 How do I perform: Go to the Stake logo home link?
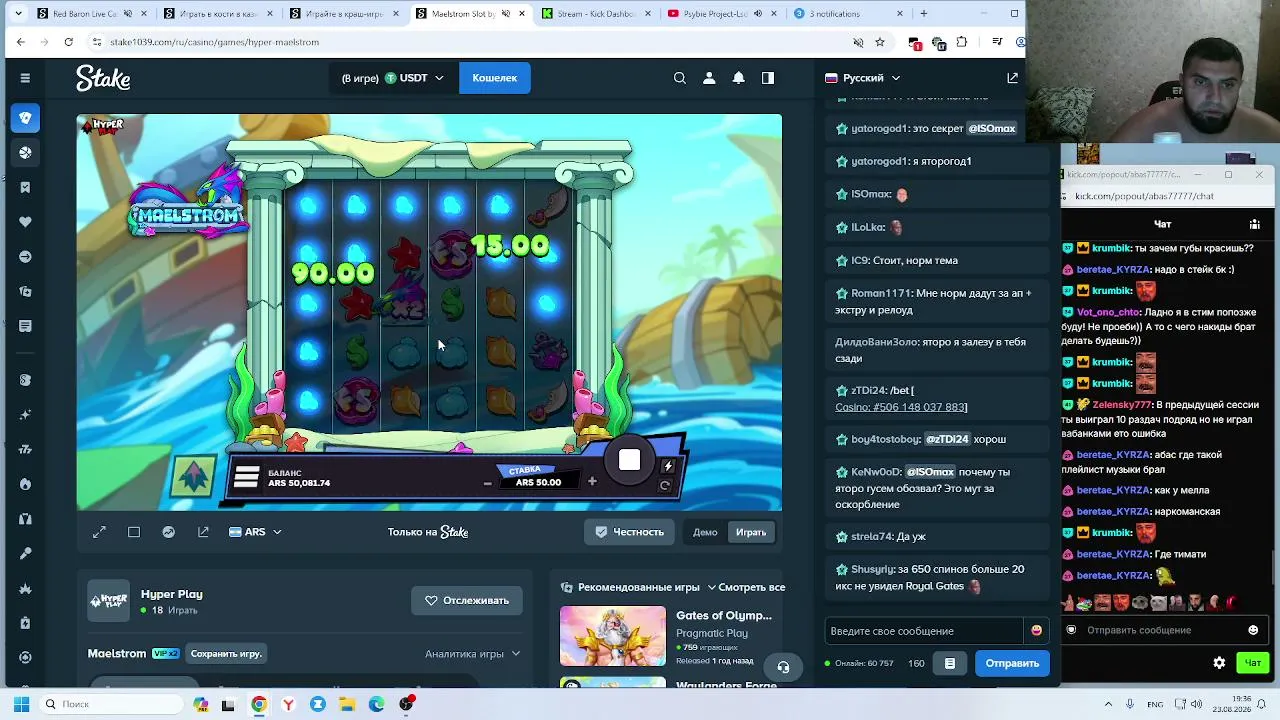point(103,78)
